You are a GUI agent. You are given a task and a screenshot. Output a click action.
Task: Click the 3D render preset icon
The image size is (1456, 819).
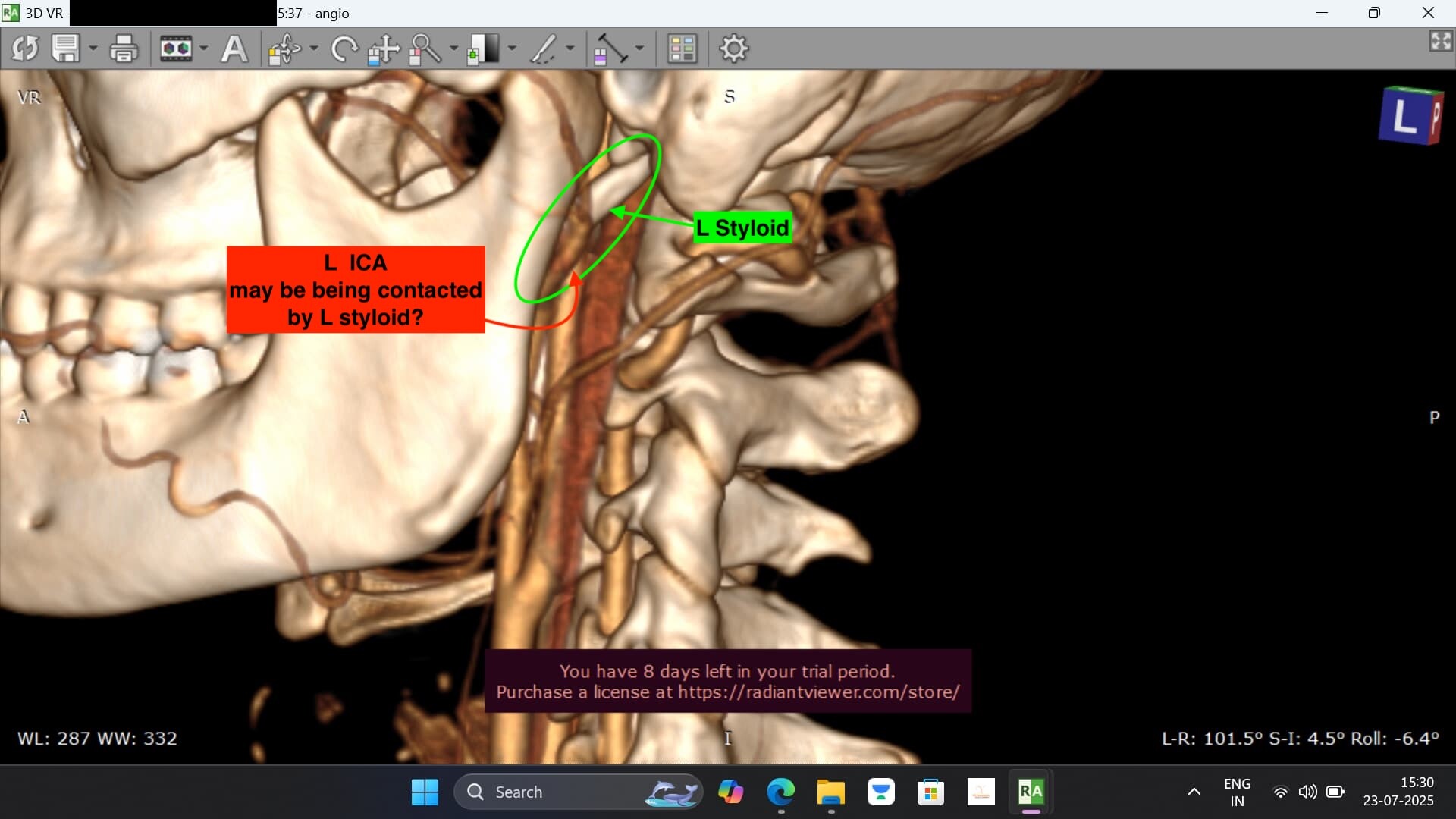176,49
